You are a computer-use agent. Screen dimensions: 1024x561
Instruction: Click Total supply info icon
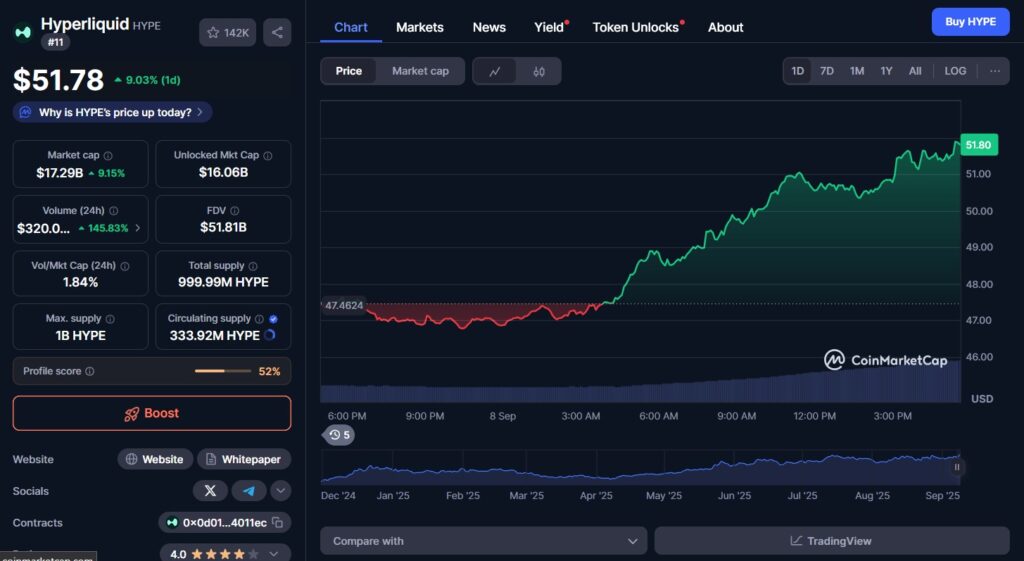253,266
